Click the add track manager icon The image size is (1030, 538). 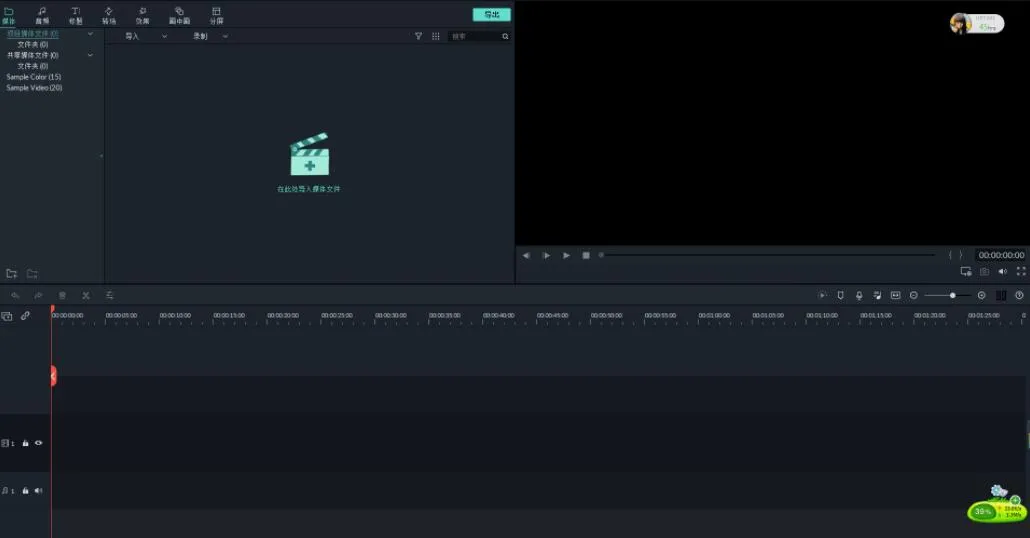(7, 316)
